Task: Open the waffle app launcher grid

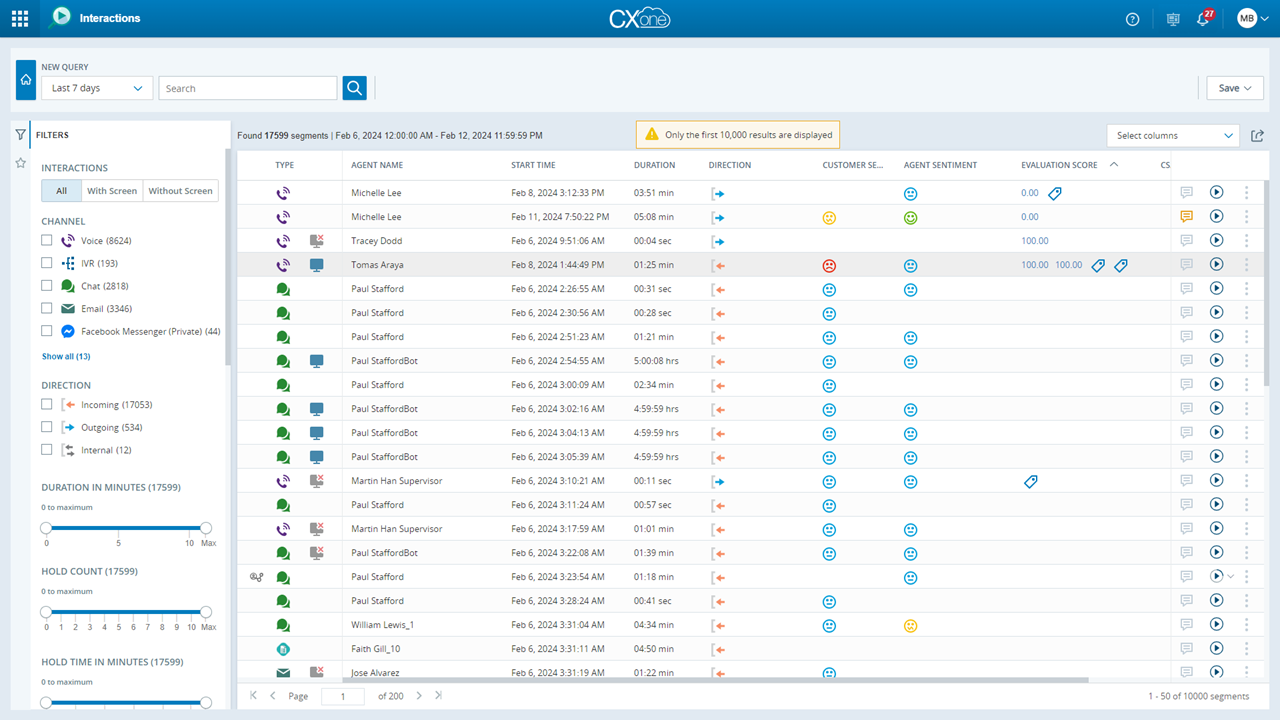Action: (19, 18)
